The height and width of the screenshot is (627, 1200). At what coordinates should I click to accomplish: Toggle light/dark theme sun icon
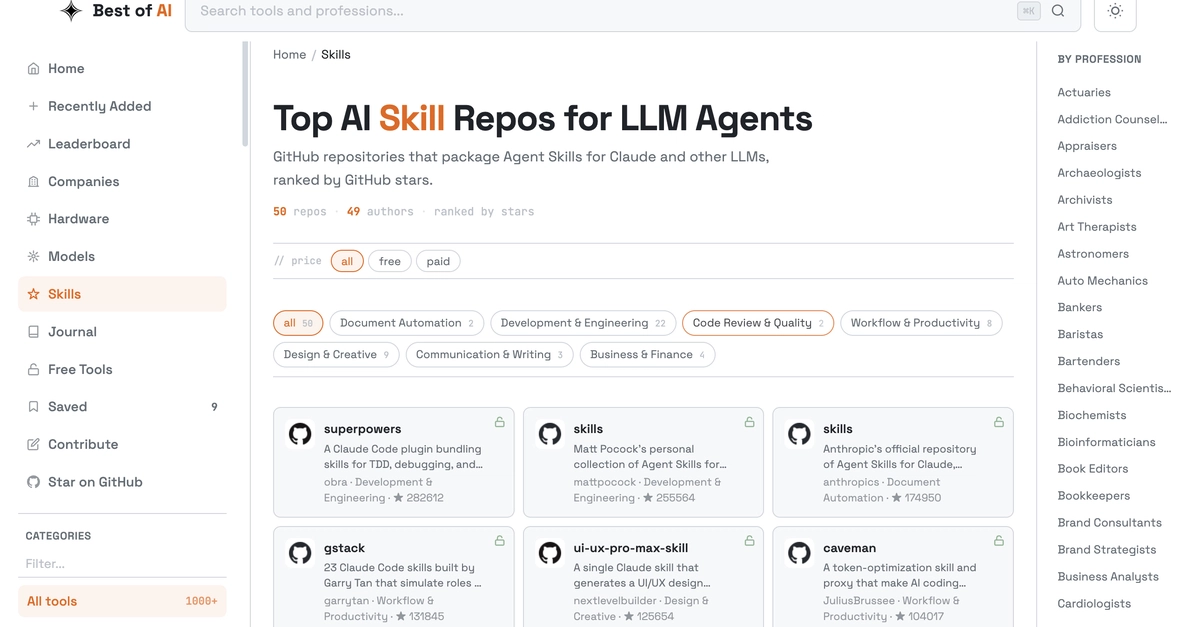click(1115, 11)
